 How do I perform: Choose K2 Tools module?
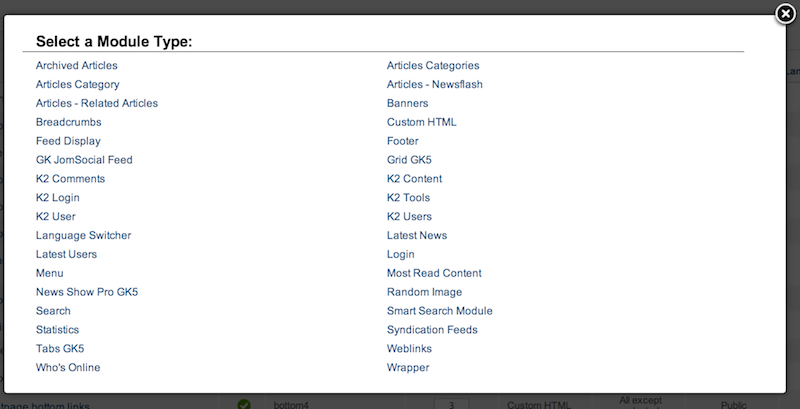click(x=408, y=197)
